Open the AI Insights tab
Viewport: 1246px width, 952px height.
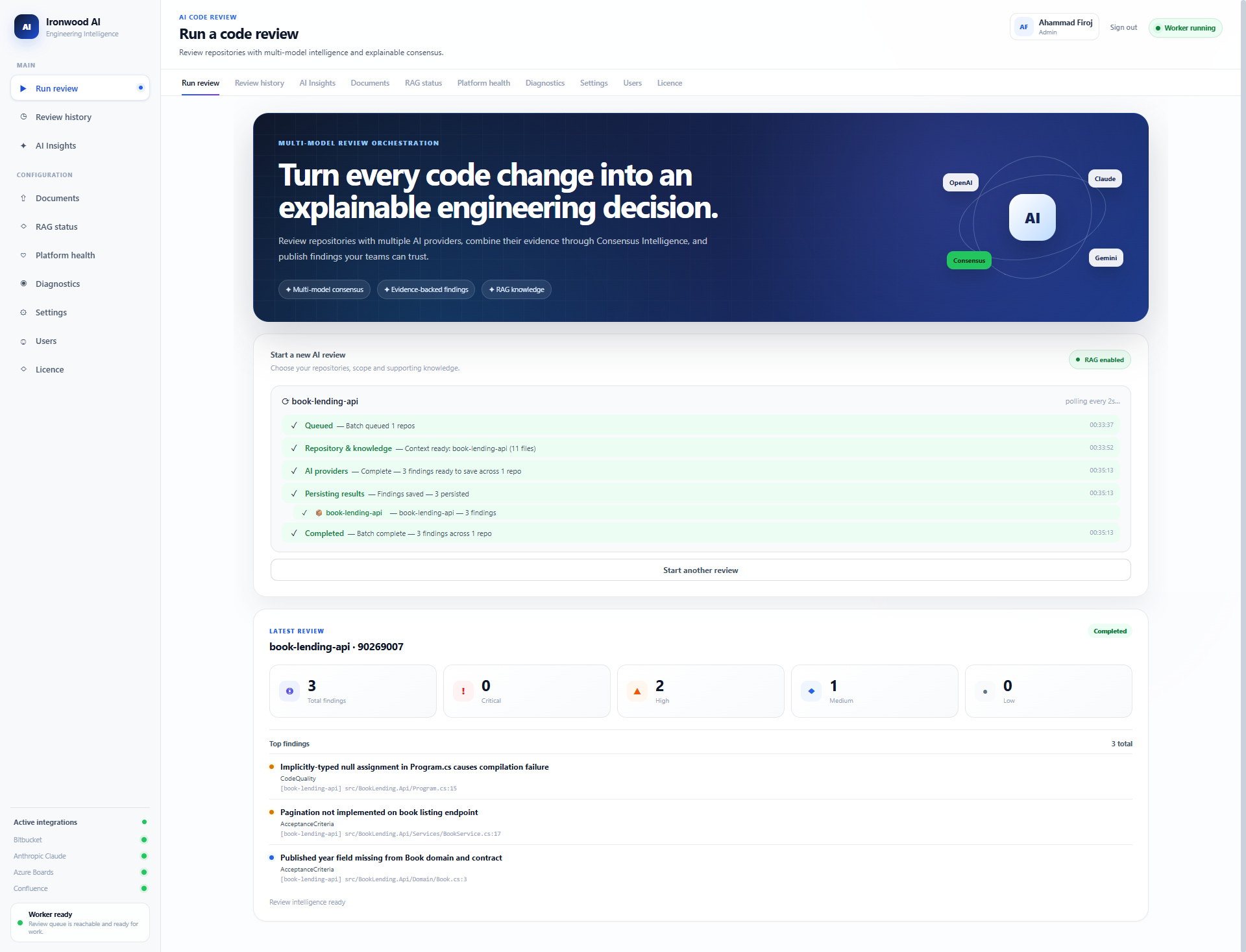coord(317,83)
